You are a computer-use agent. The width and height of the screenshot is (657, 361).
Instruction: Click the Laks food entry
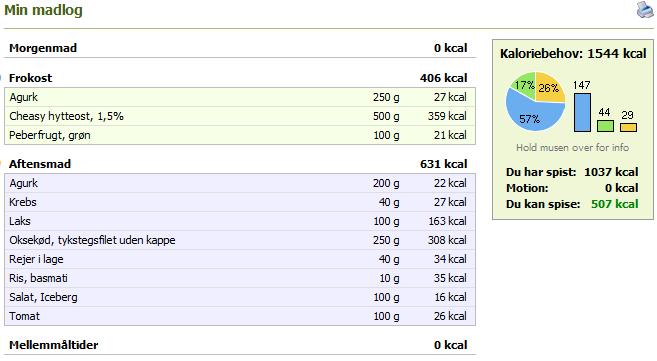point(240,221)
